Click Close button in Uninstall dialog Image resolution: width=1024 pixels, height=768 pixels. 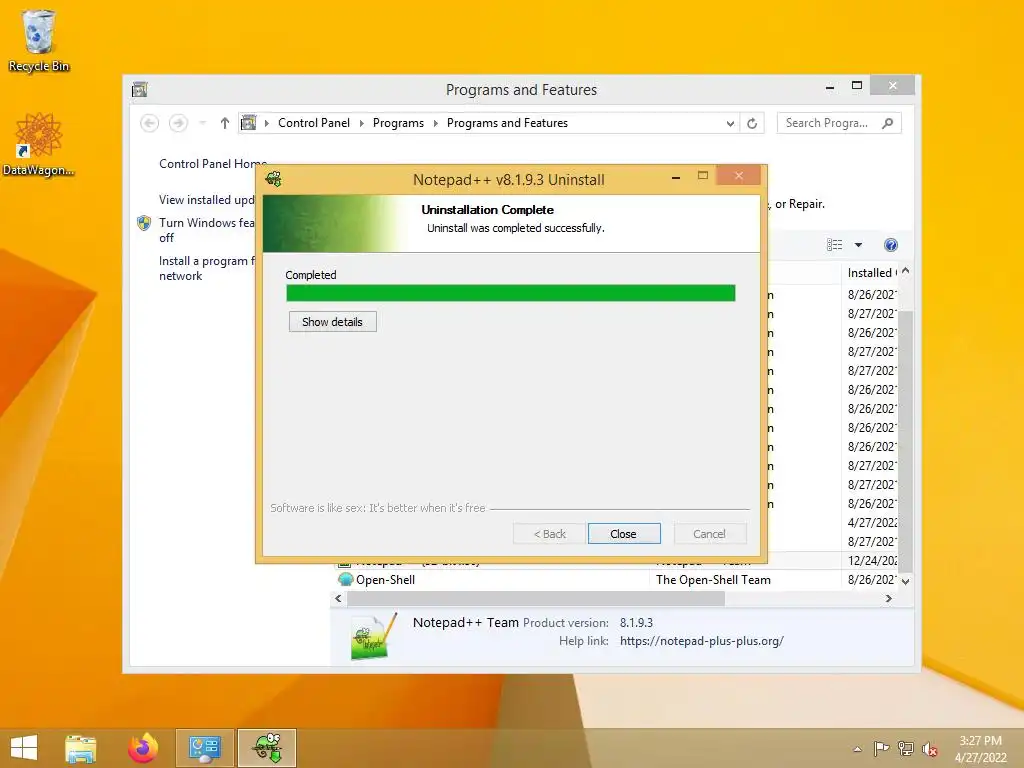point(624,534)
